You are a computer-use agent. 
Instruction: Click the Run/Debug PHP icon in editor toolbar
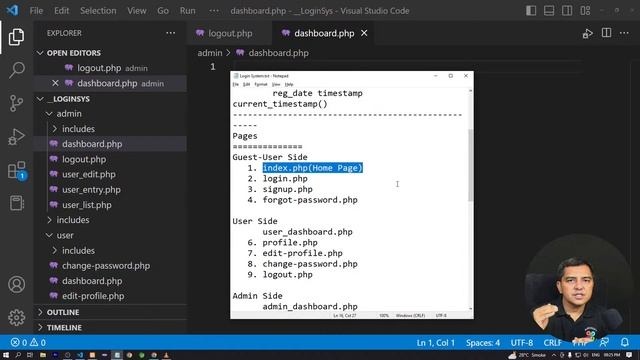click(587, 33)
